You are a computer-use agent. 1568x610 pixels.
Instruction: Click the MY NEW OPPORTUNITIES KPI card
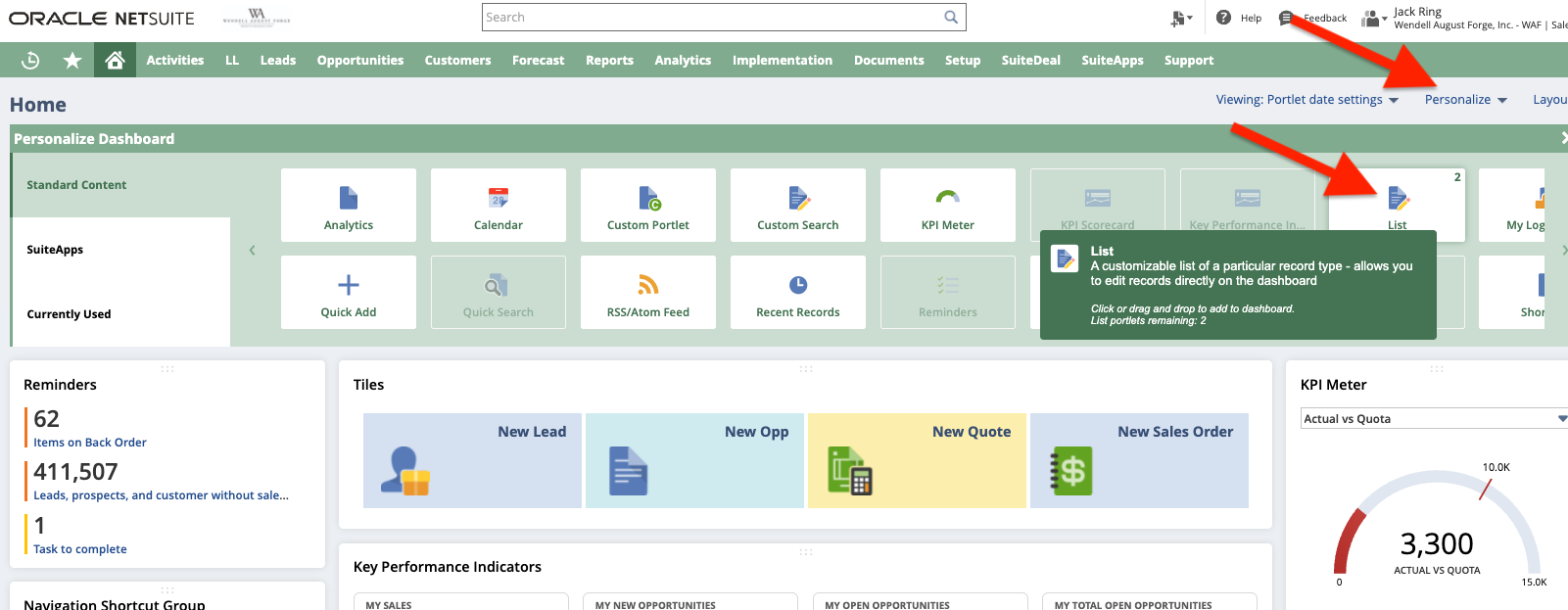[690, 601]
